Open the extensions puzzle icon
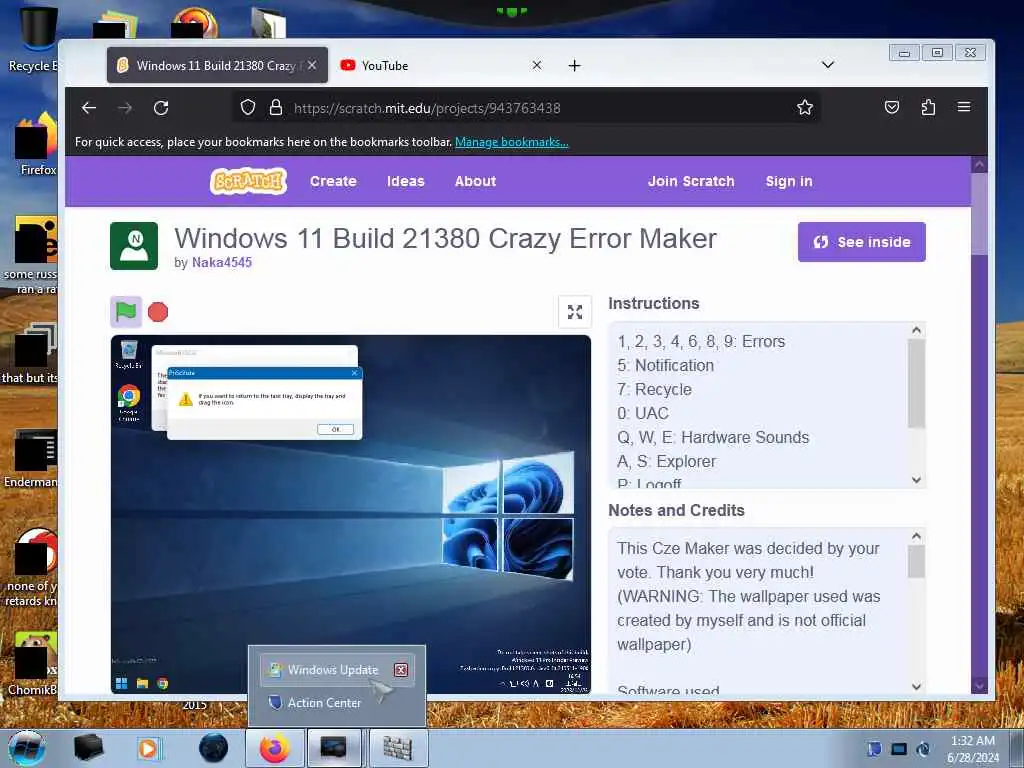 click(928, 107)
